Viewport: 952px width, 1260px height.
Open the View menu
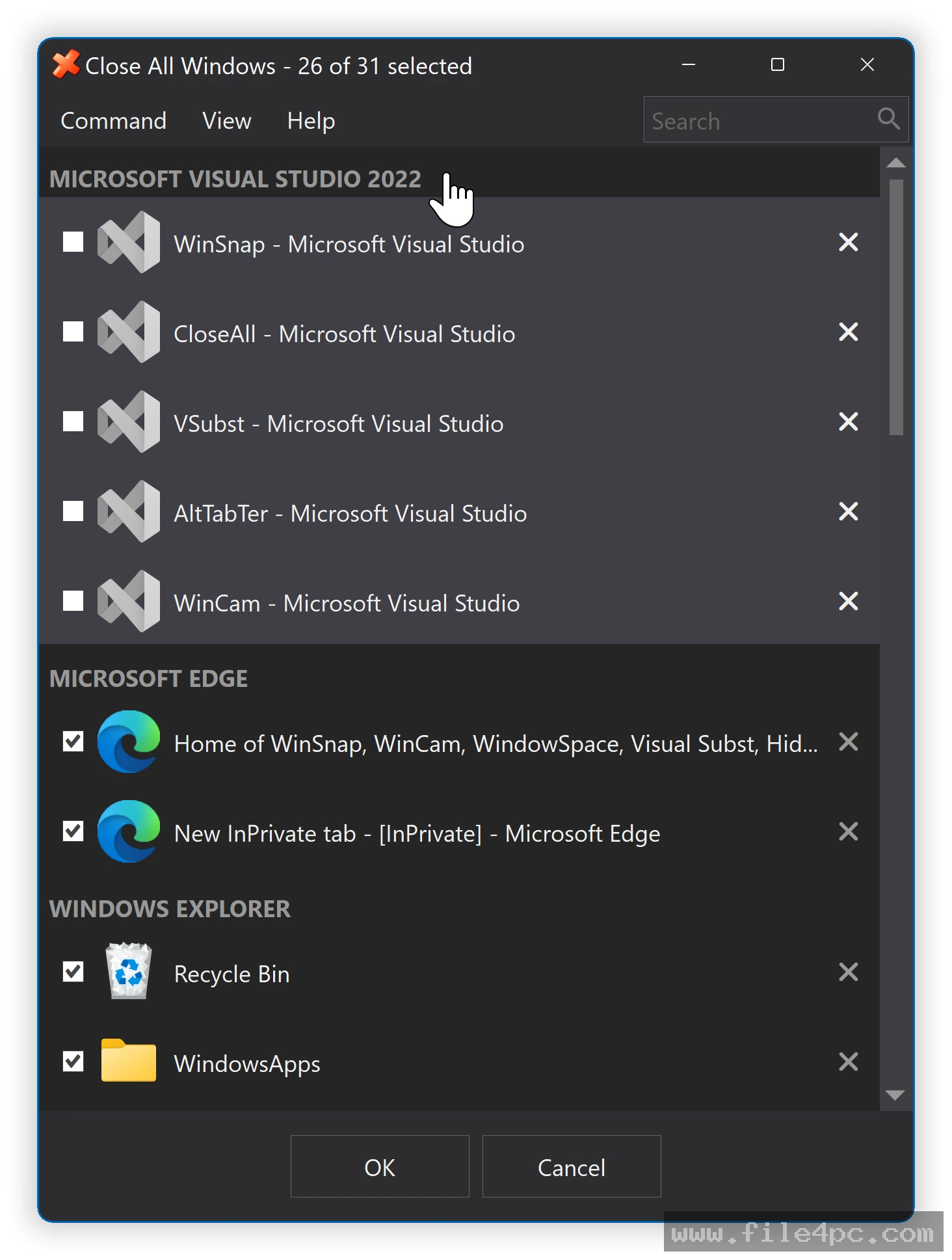click(x=227, y=121)
